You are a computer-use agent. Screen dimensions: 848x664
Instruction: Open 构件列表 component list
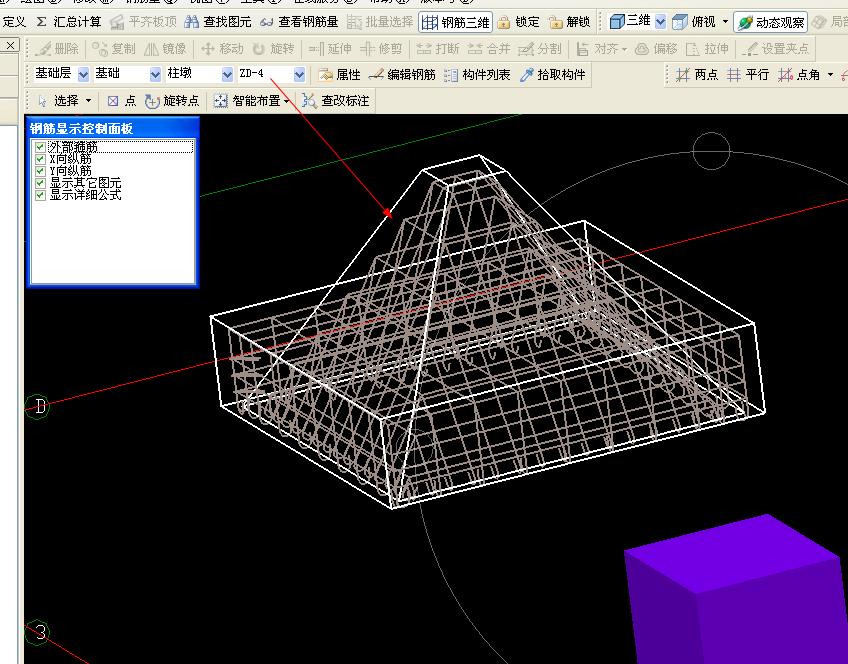point(476,75)
